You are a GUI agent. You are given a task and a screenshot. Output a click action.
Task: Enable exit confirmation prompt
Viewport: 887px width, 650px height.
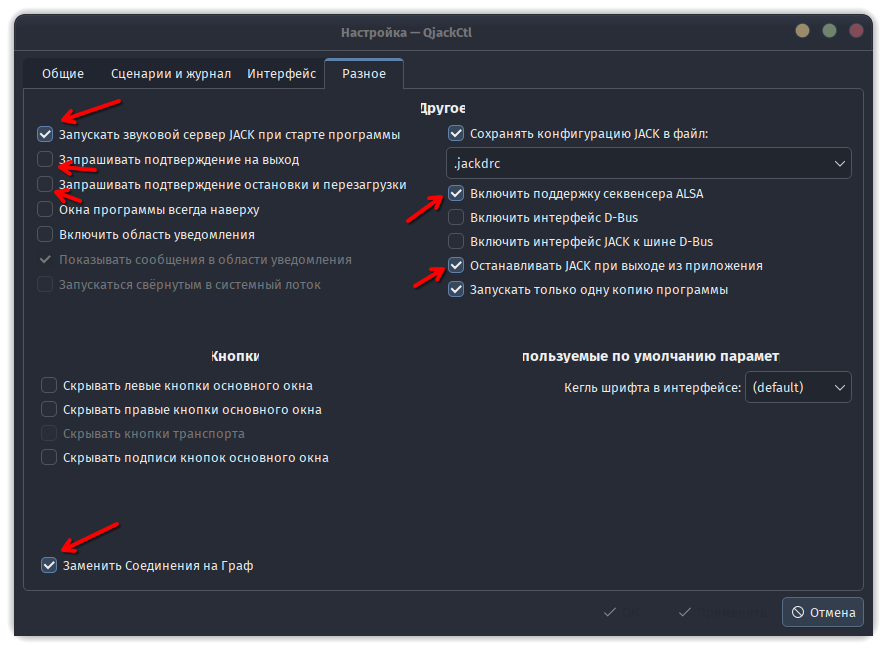click(45, 158)
